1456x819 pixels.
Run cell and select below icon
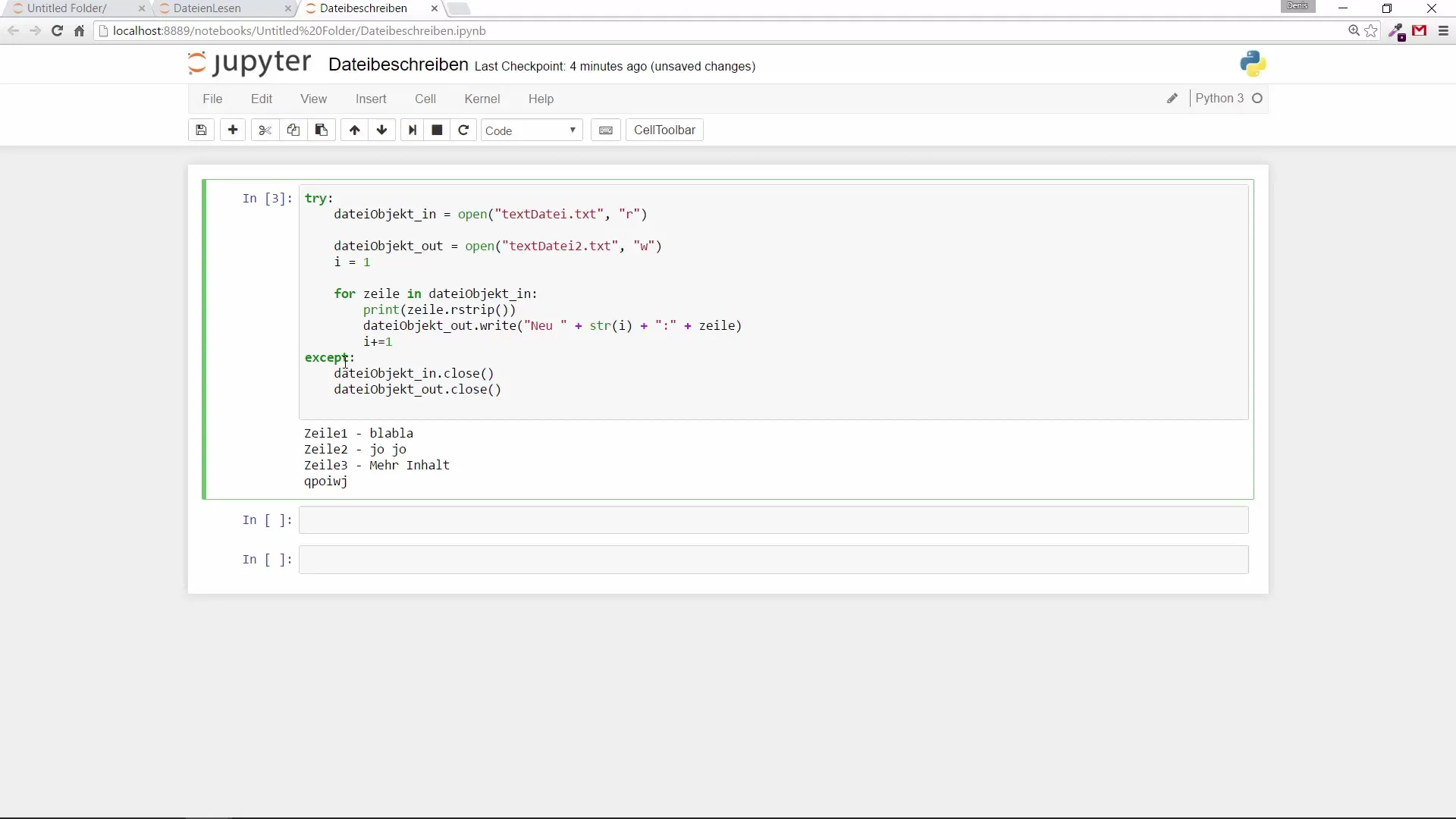[412, 130]
